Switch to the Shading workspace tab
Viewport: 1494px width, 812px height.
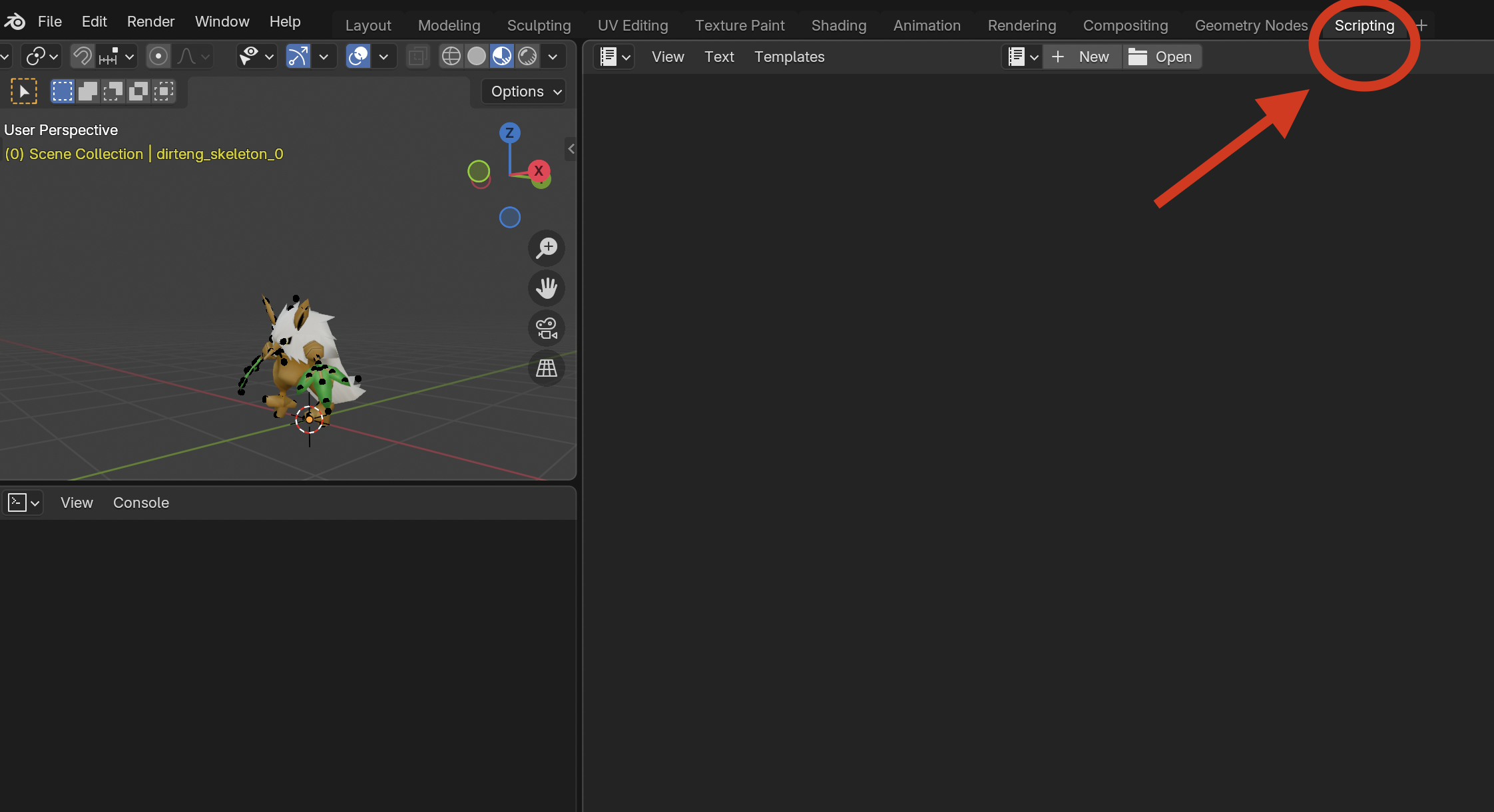tap(838, 26)
